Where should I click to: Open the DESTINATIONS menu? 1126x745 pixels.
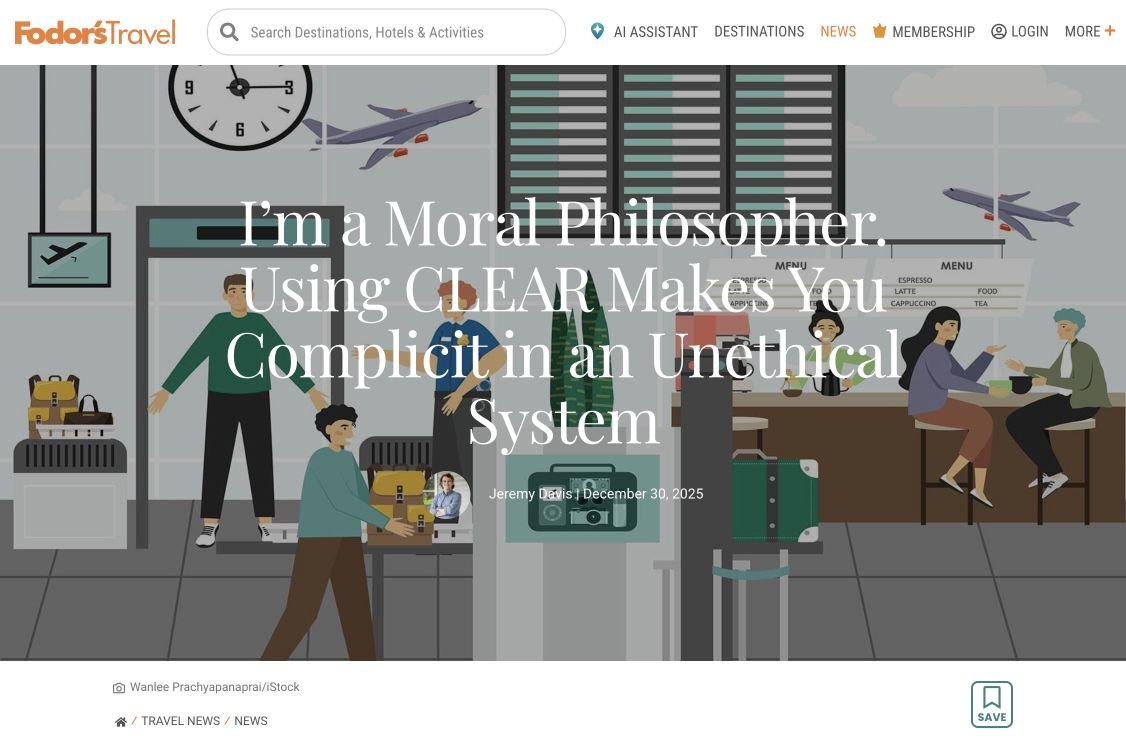tap(759, 32)
